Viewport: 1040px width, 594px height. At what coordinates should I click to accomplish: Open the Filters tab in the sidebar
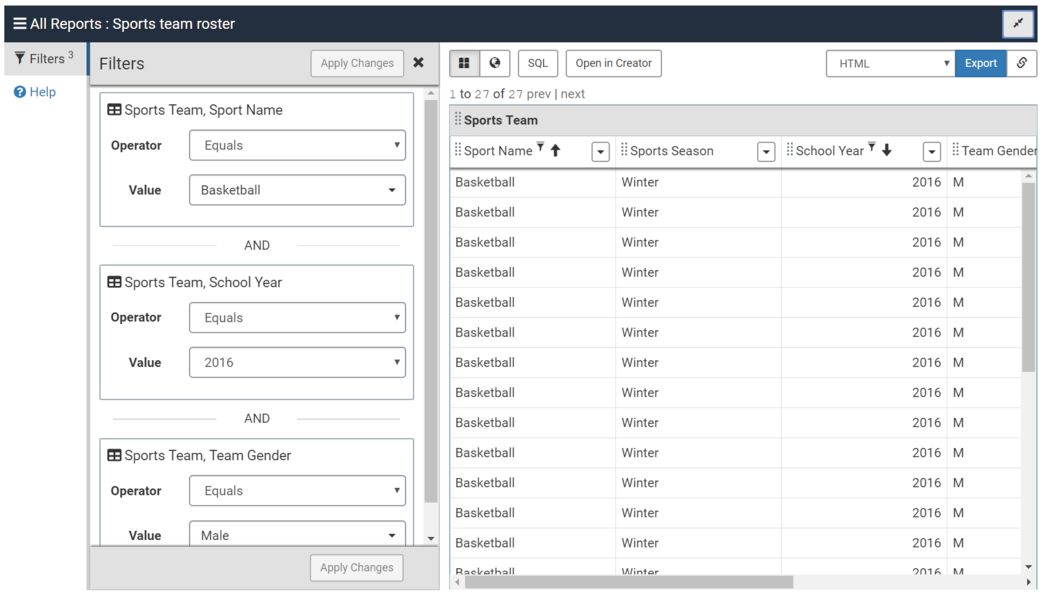click(45, 59)
